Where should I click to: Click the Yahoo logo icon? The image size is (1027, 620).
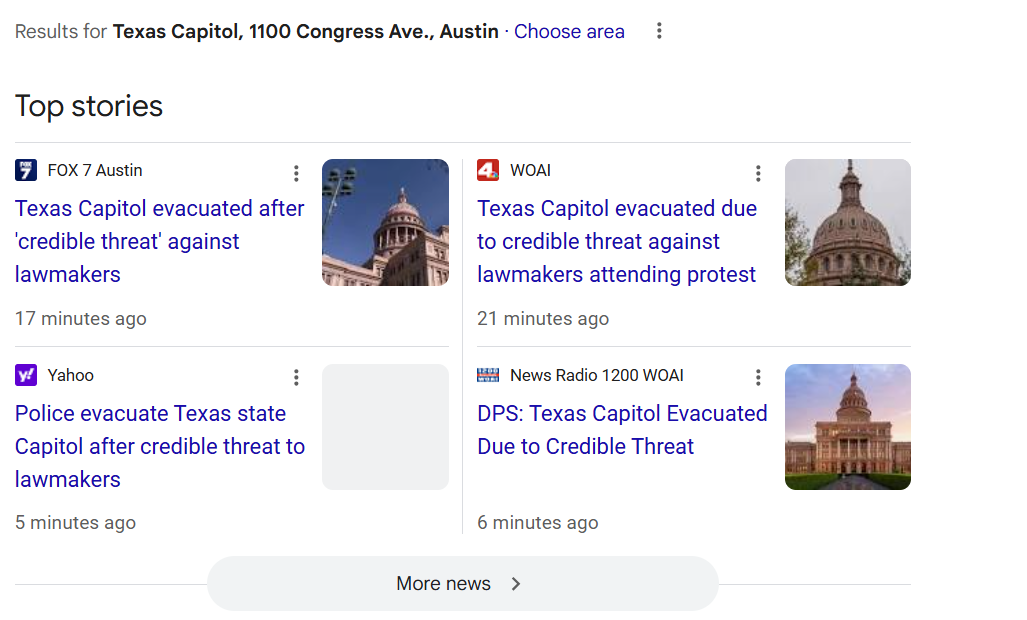click(x=26, y=375)
